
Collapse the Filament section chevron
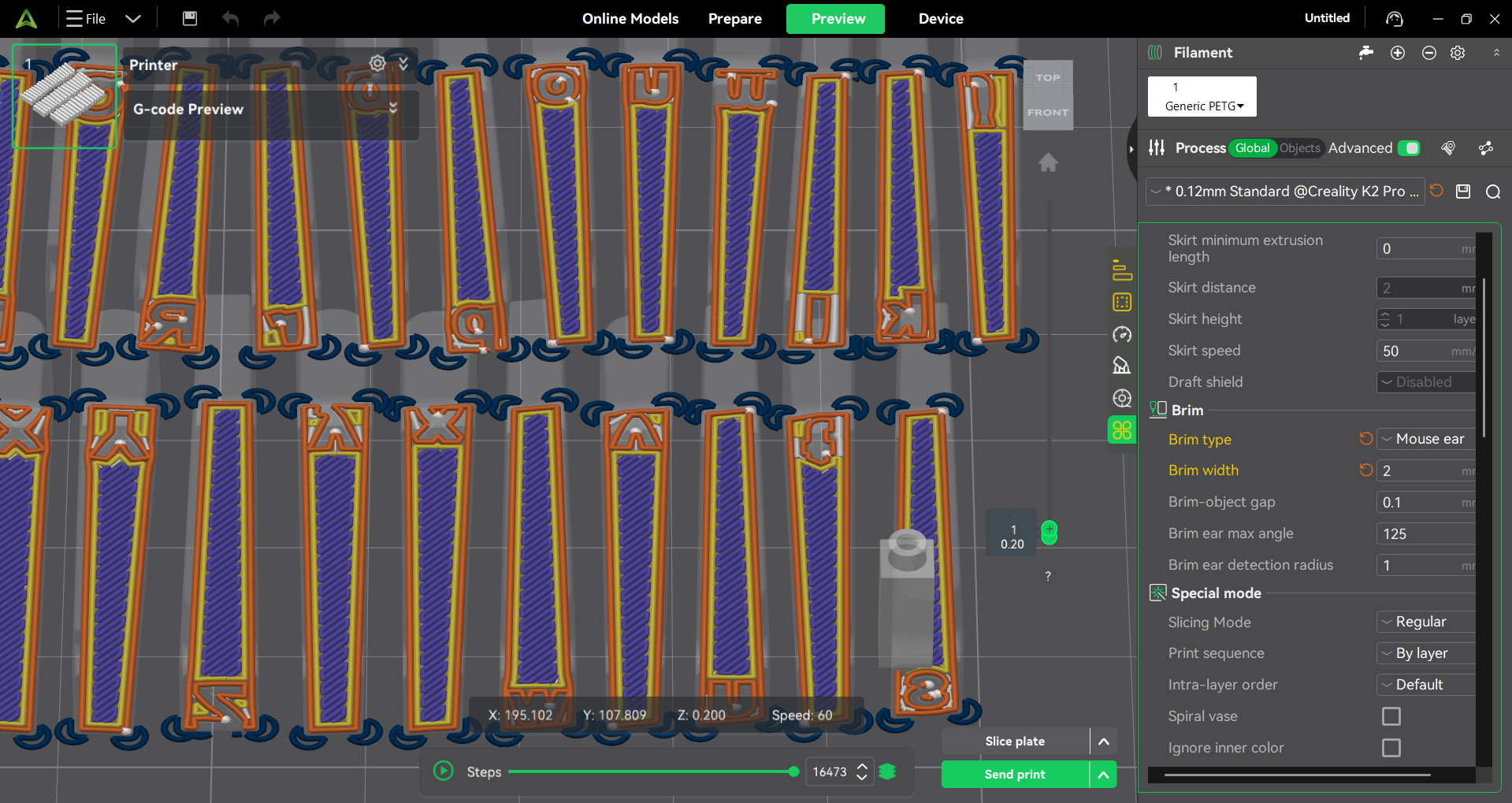click(1496, 53)
